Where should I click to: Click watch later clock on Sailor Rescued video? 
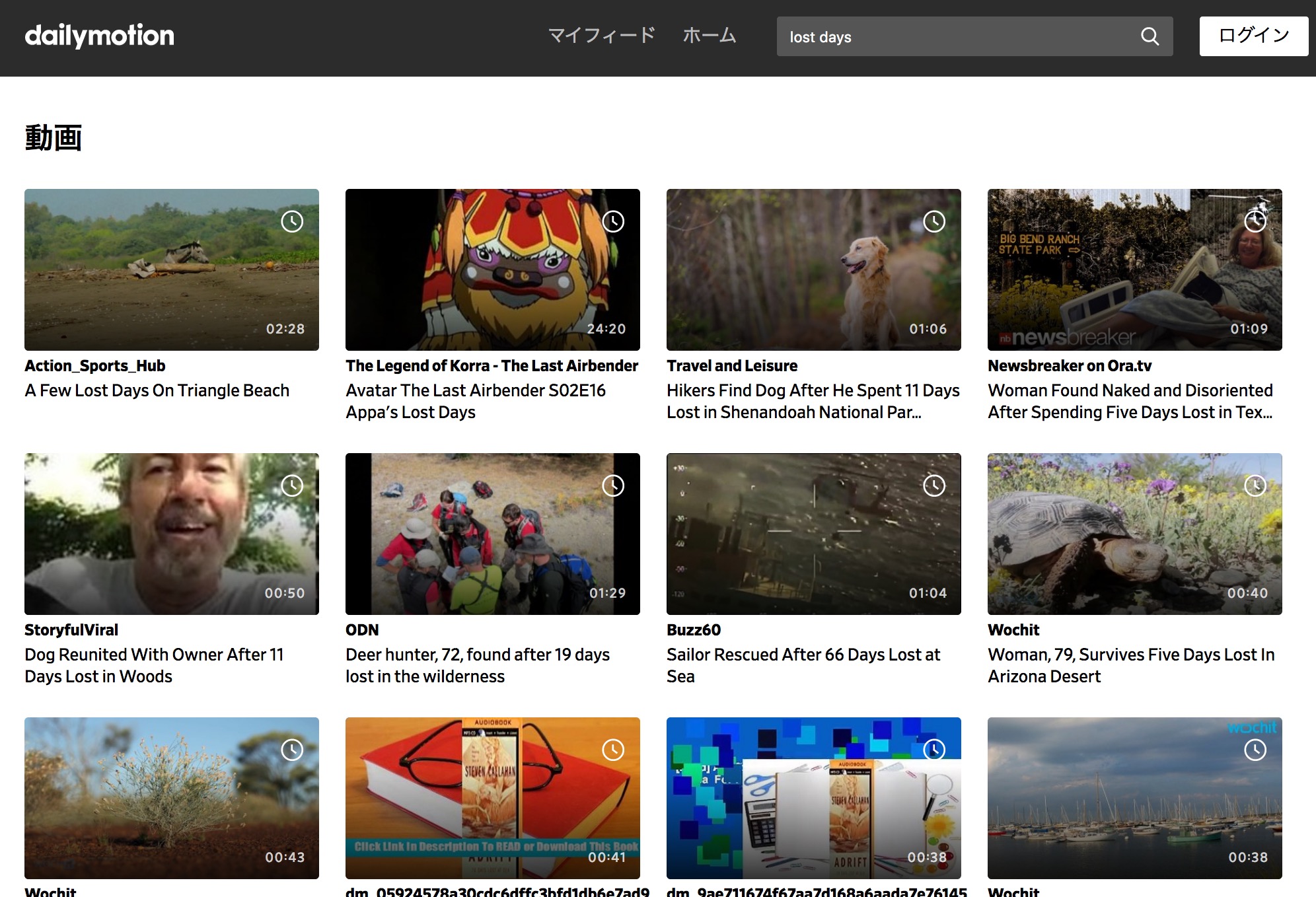coord(934,485)
